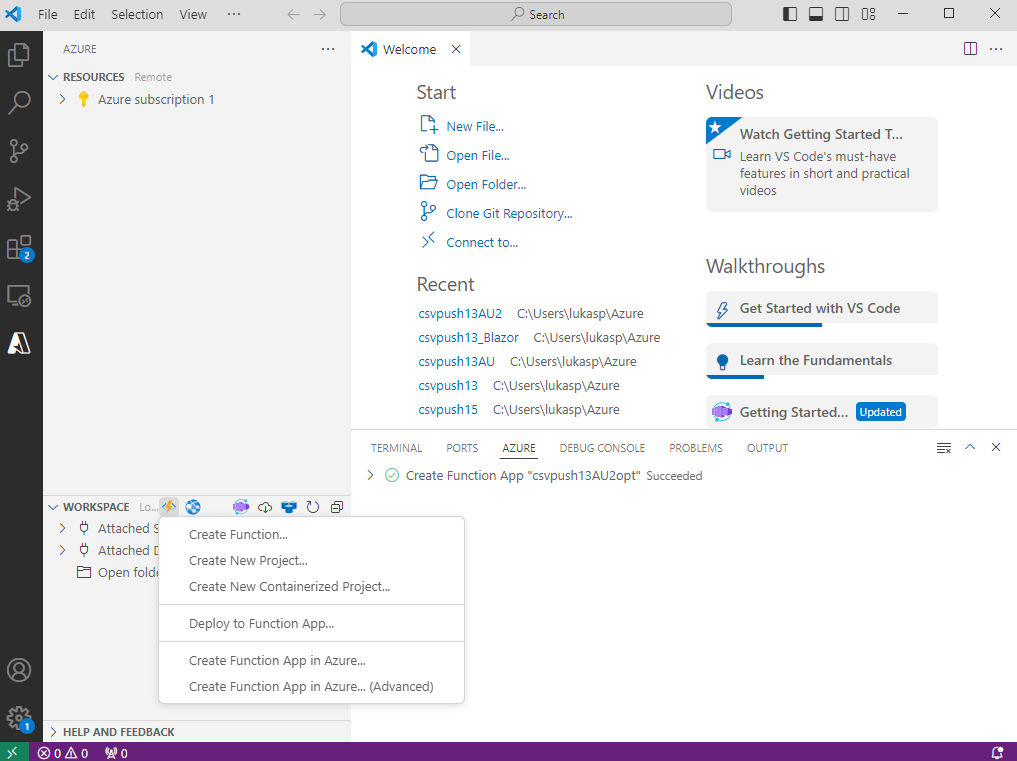Switch to the TERMINAL tab
1017x761 pixels.
click(x=396, y=448)
